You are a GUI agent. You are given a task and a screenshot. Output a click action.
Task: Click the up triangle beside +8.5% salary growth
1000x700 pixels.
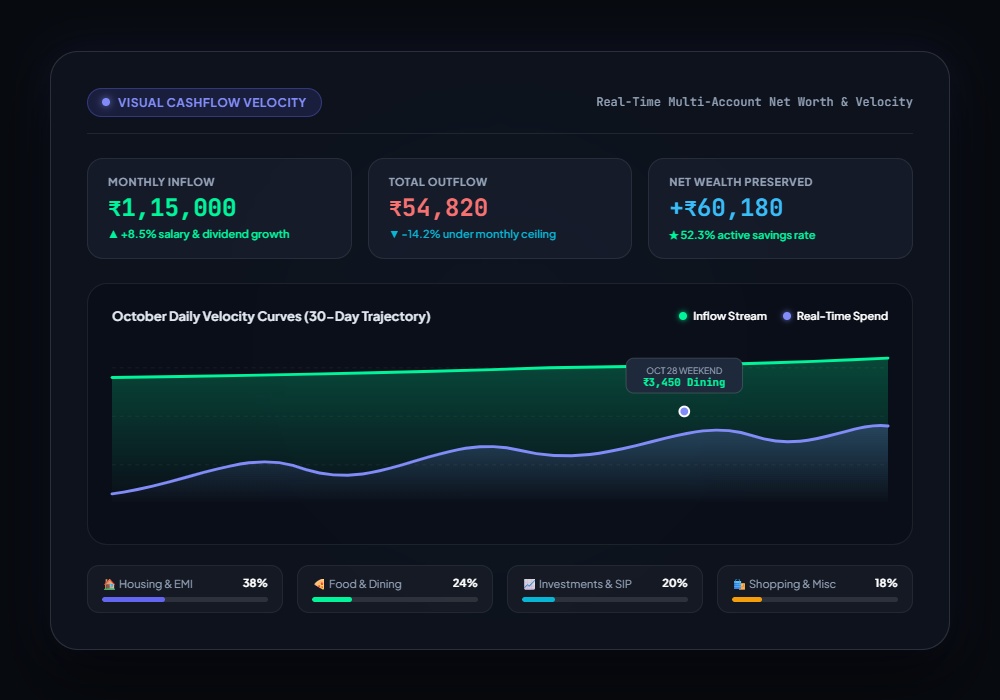tap(113, 235)
